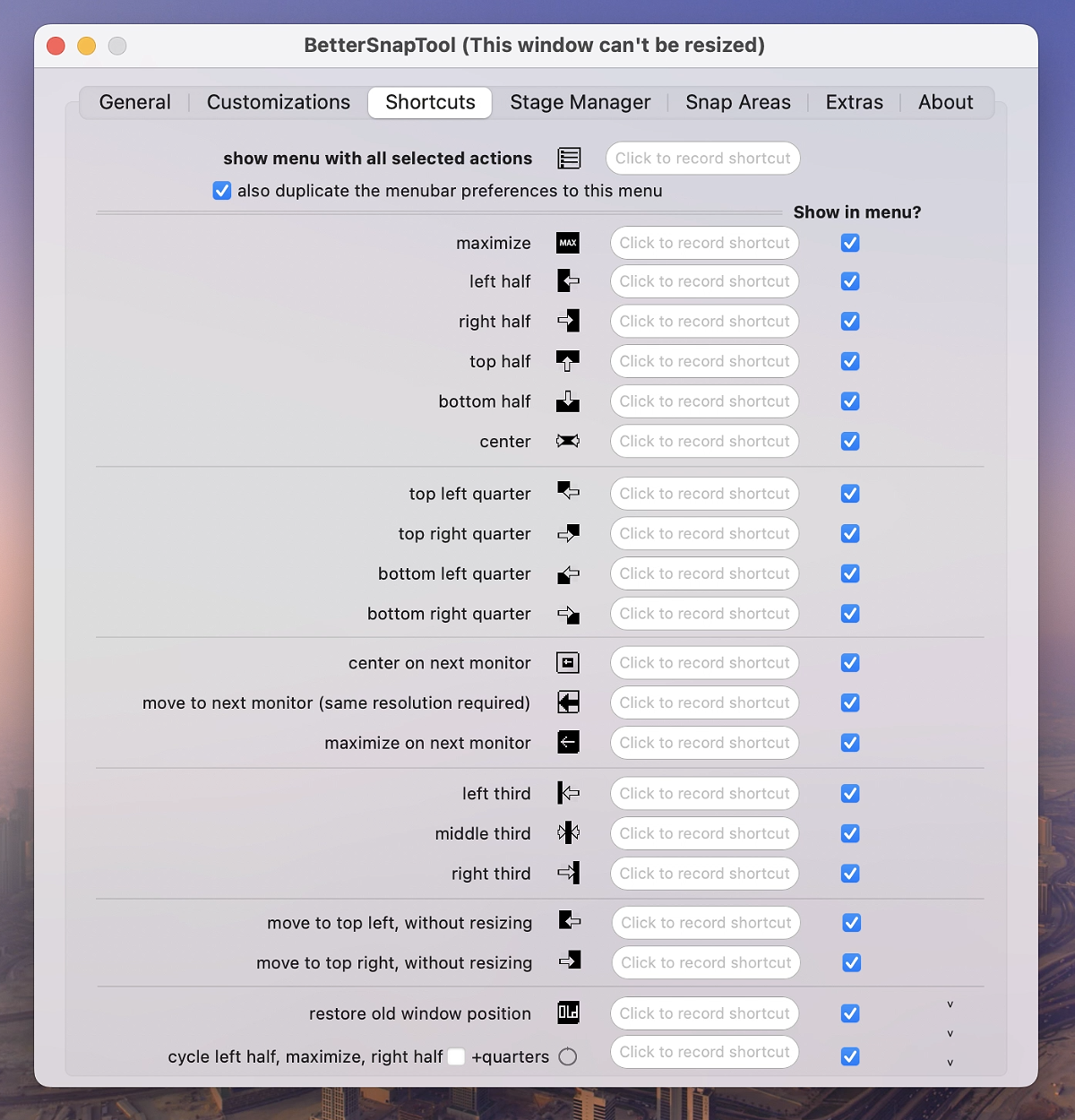This screenshot has height=1120, width=1075.
Task: Minimize the BetterSnapTool window
Action: 87,46
